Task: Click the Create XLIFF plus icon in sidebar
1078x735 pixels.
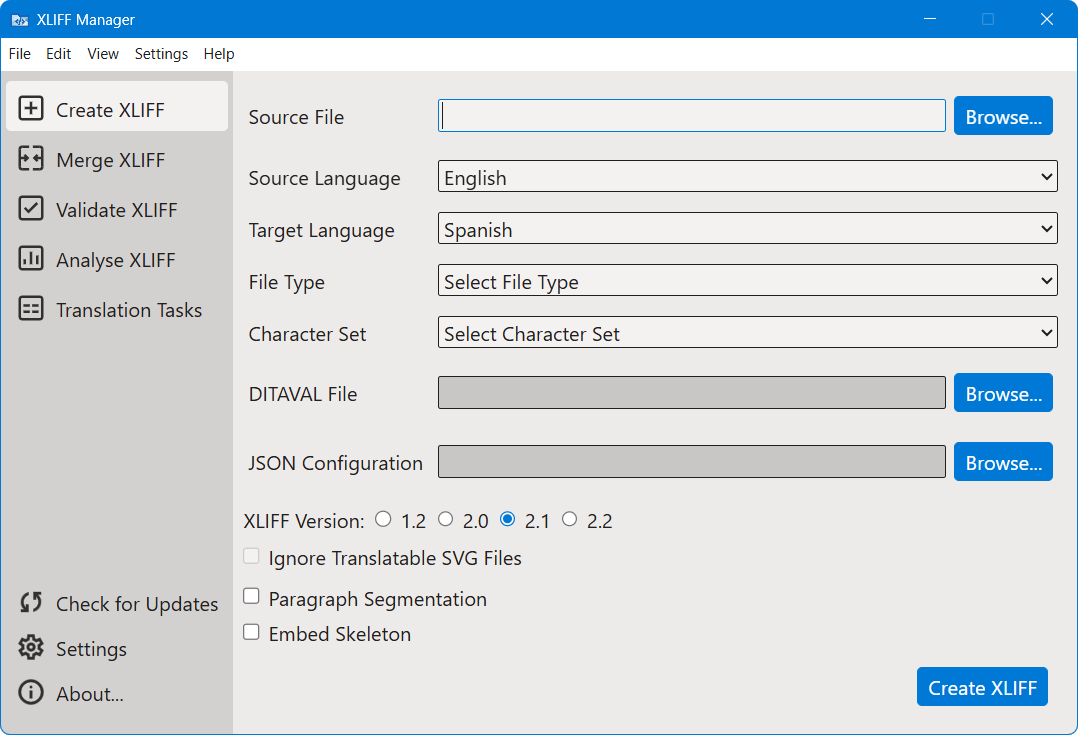Action: pos(31,108)
